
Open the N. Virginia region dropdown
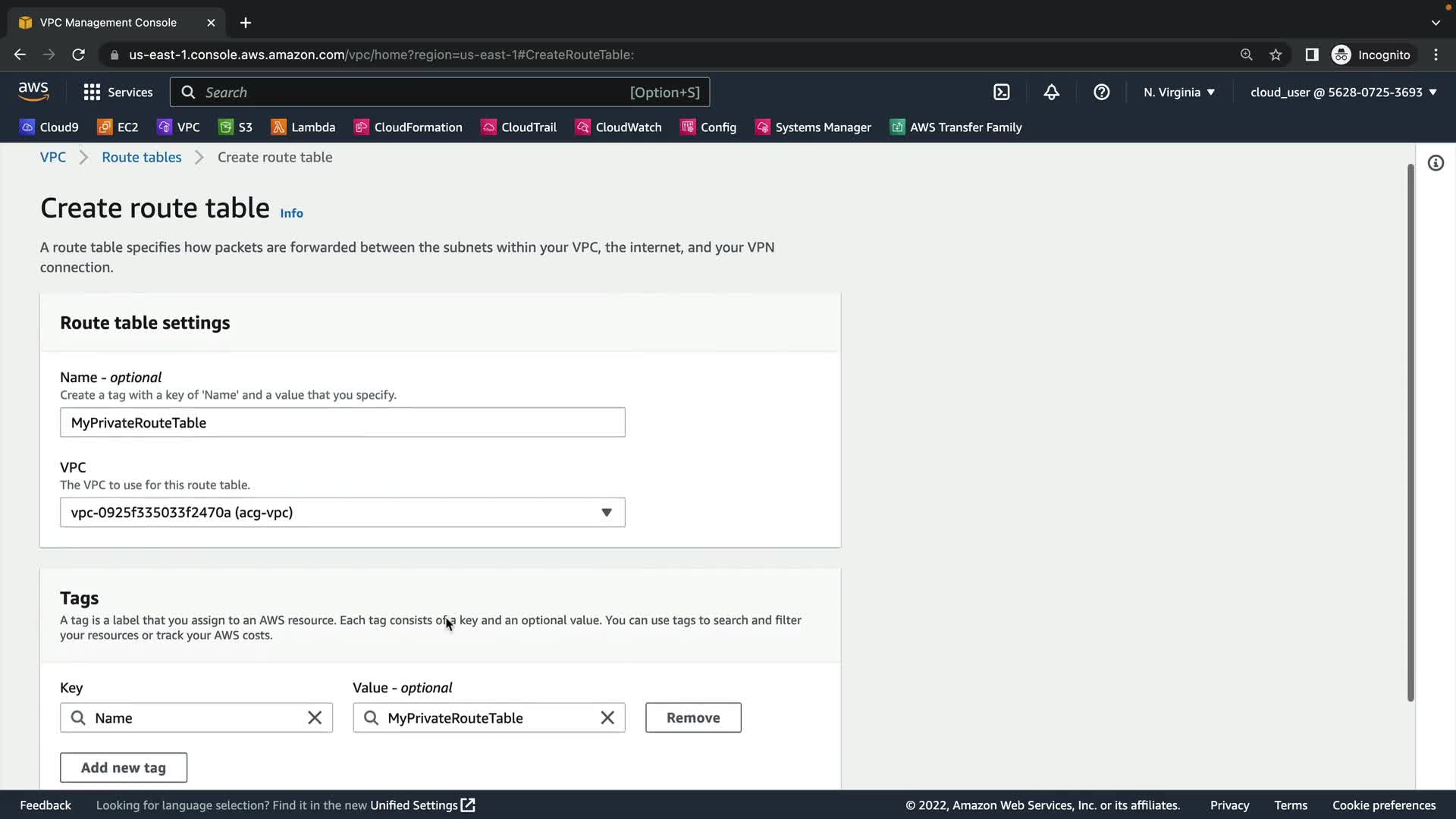pyautogui.click(x=1179, y=93)
